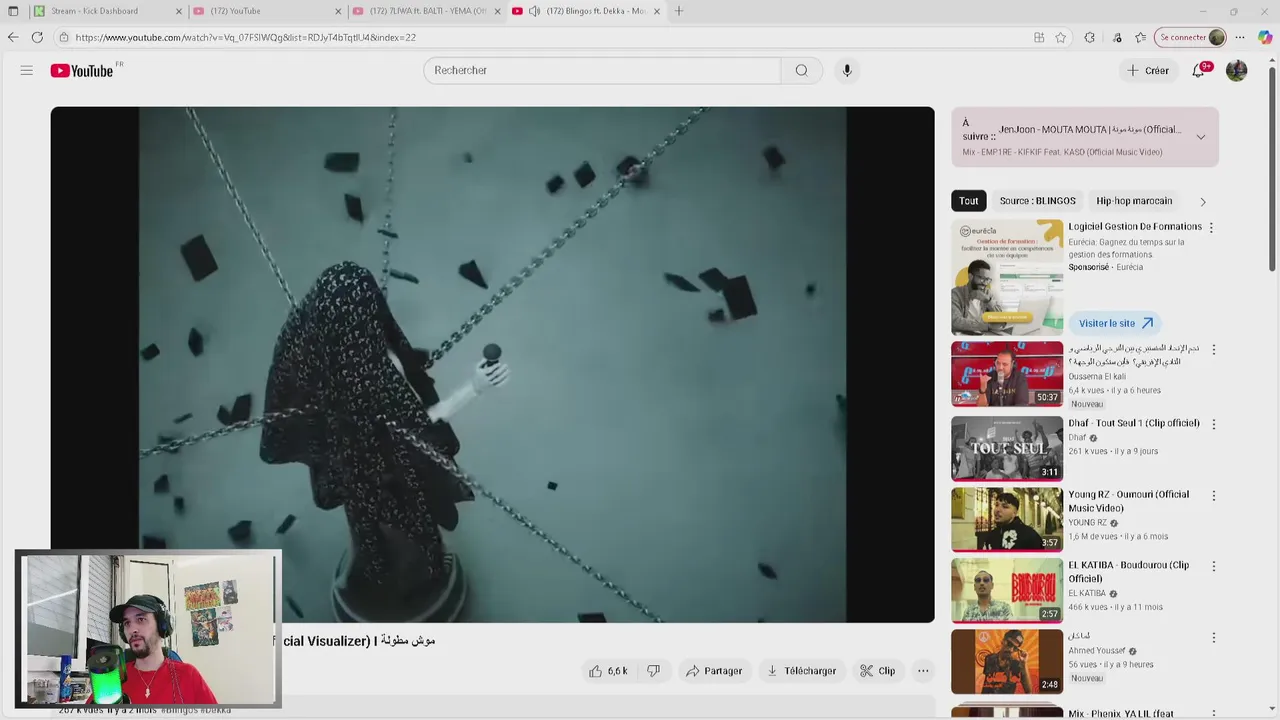Click the split screen icon in address bar

[1039, 37]
